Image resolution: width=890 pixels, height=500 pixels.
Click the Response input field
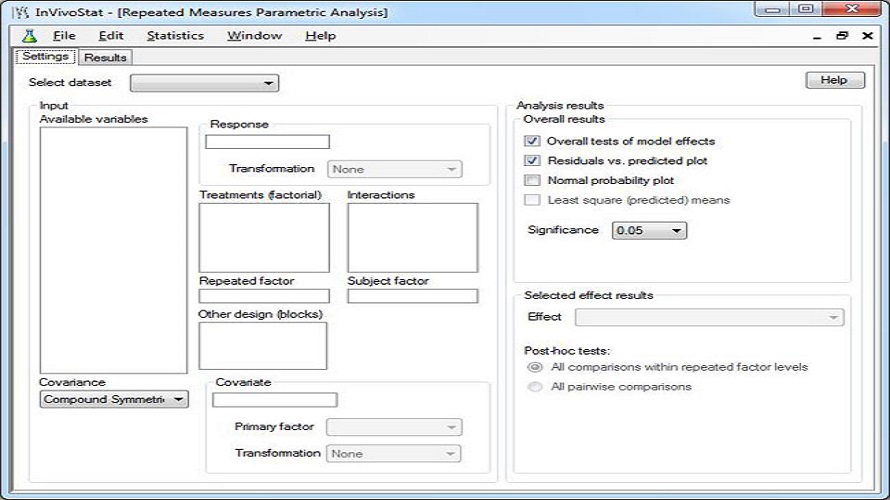(267, 142)
